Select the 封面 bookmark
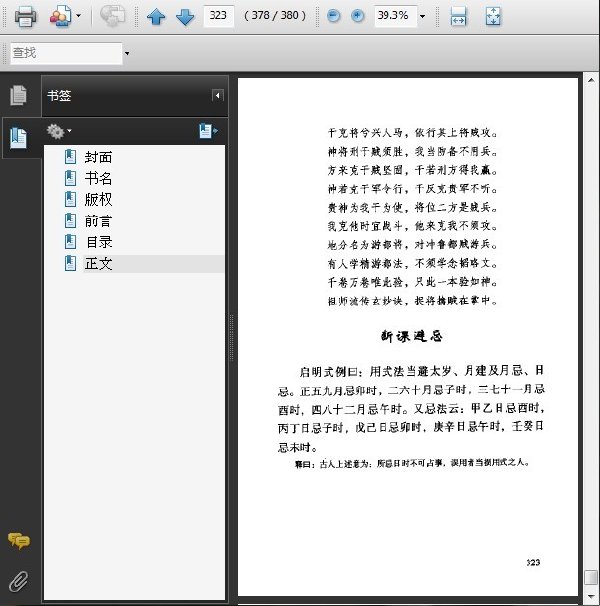Image resolution: width=600 pixels, height=606 pixels. tap(98, 157)
